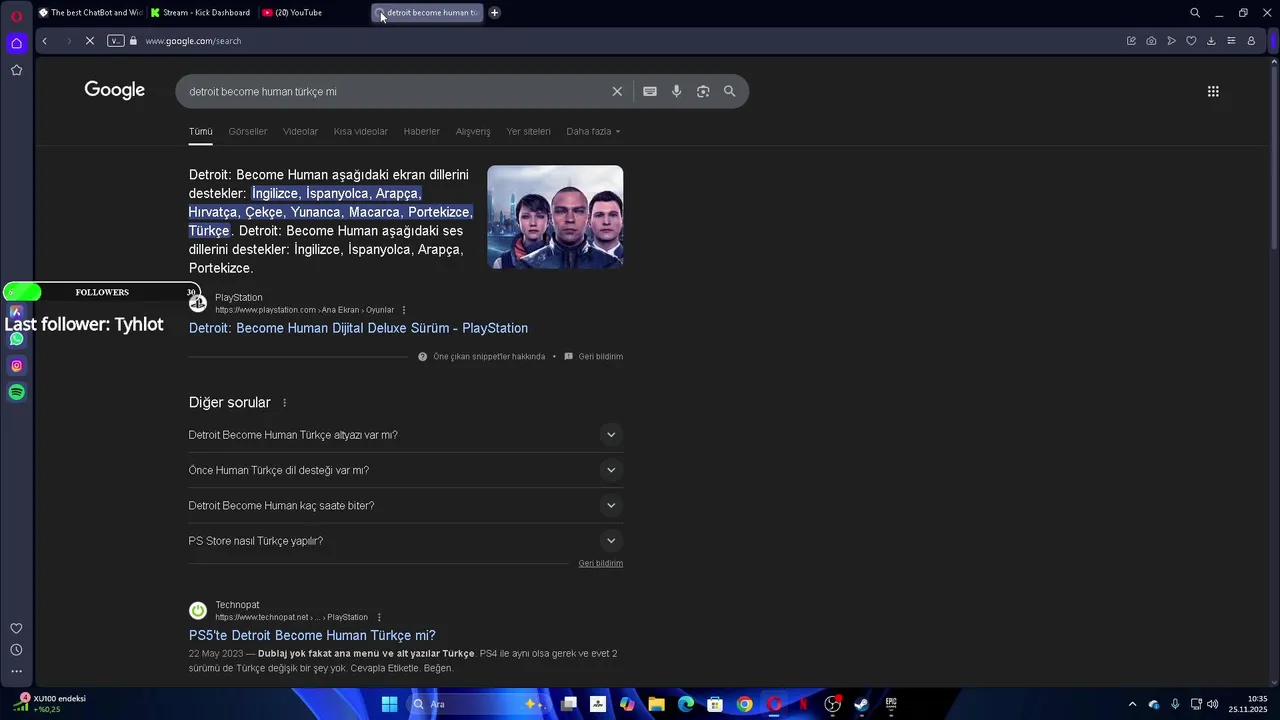The image size is (1280, 720).
Task: Add page to bookmarks heart icon
Action: point(1191,41)
